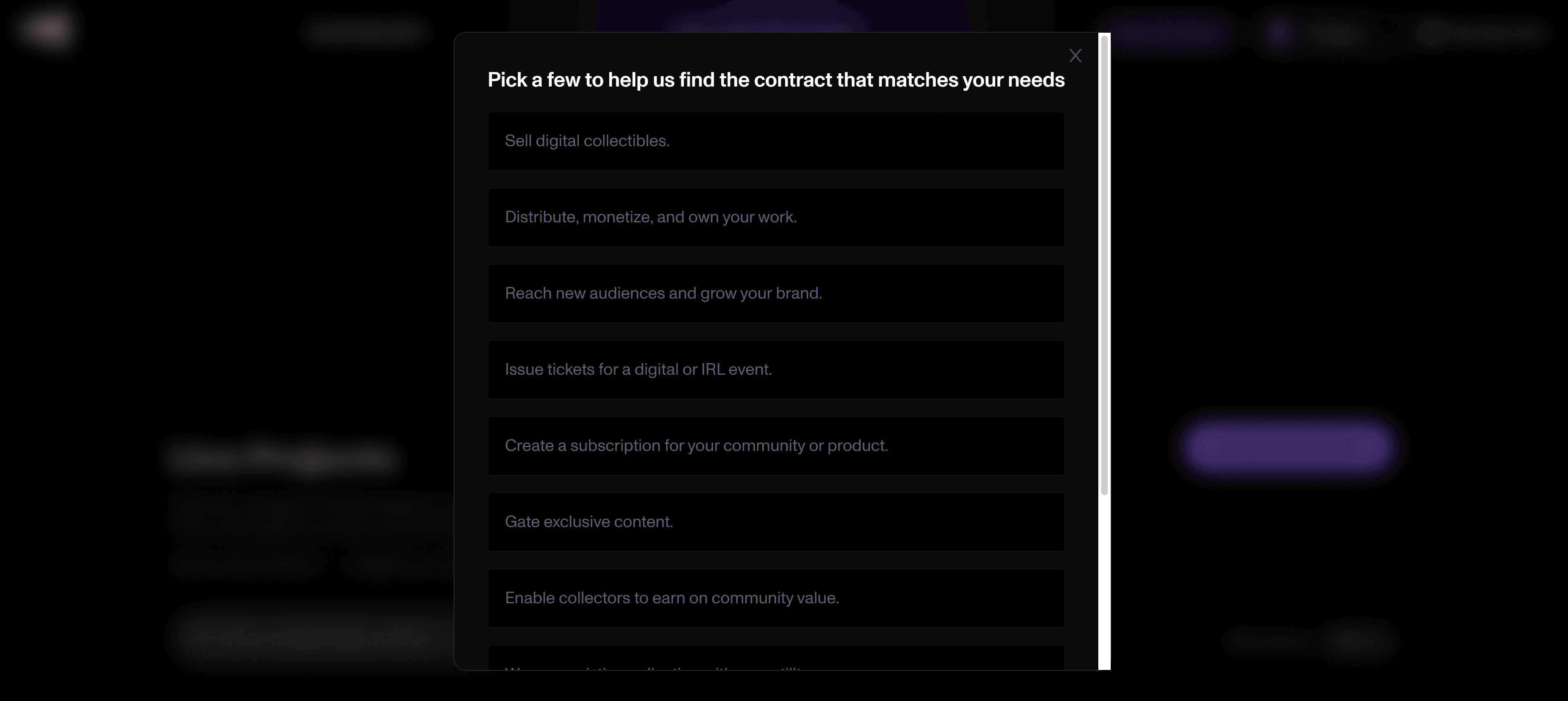
Task: Click the blurred purple button in top header
Action: (1169, 31)
